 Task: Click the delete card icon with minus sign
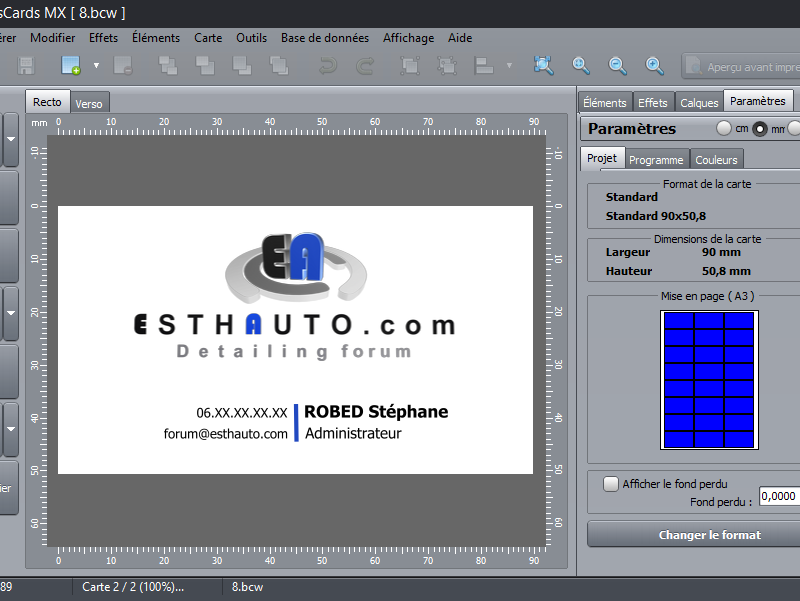pyautogui.click(x=123, y=66)
